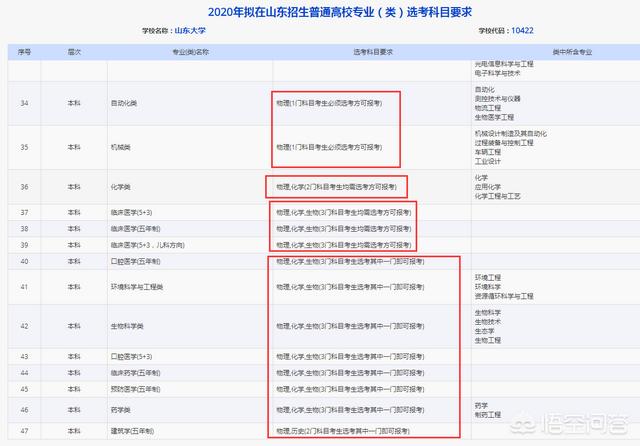Click 建筑学(五年制) in row 47
The width and height of the screenshot is (640, 446).
pos(132,431)
